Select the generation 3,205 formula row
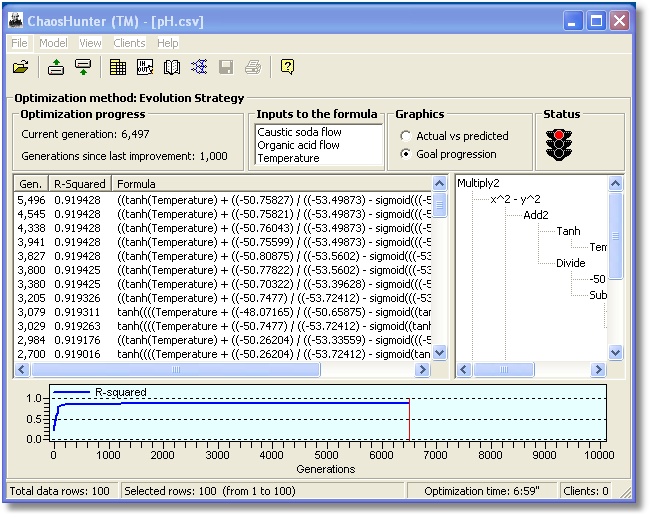Image resolution: width=650 pixels, height=517 pixels. pos(223,298)
